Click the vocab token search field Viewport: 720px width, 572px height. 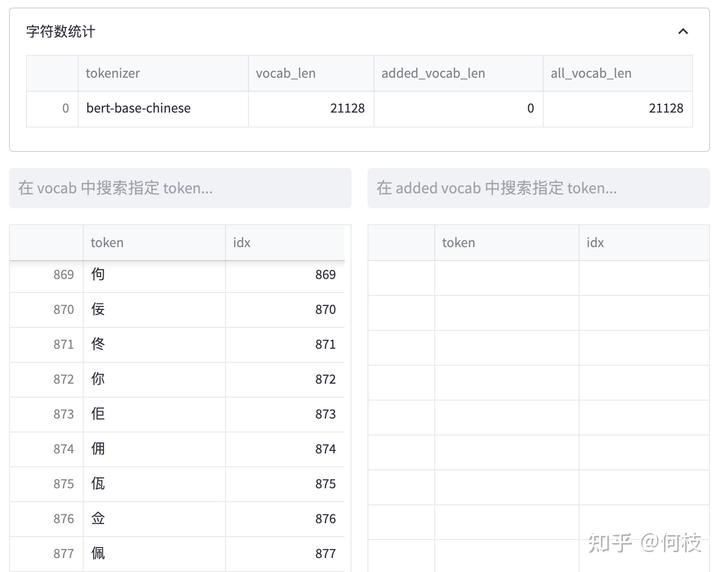[180, 188]
